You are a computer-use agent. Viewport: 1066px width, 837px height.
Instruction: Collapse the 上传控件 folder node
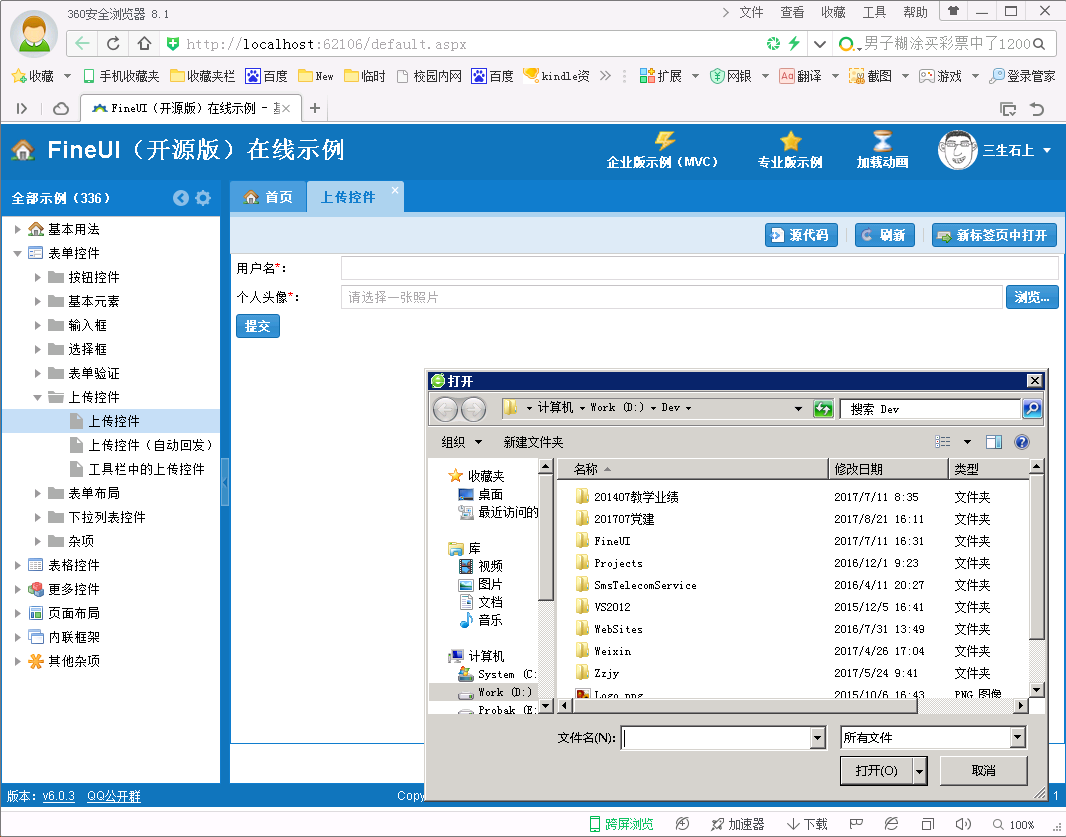click(38, 397)
